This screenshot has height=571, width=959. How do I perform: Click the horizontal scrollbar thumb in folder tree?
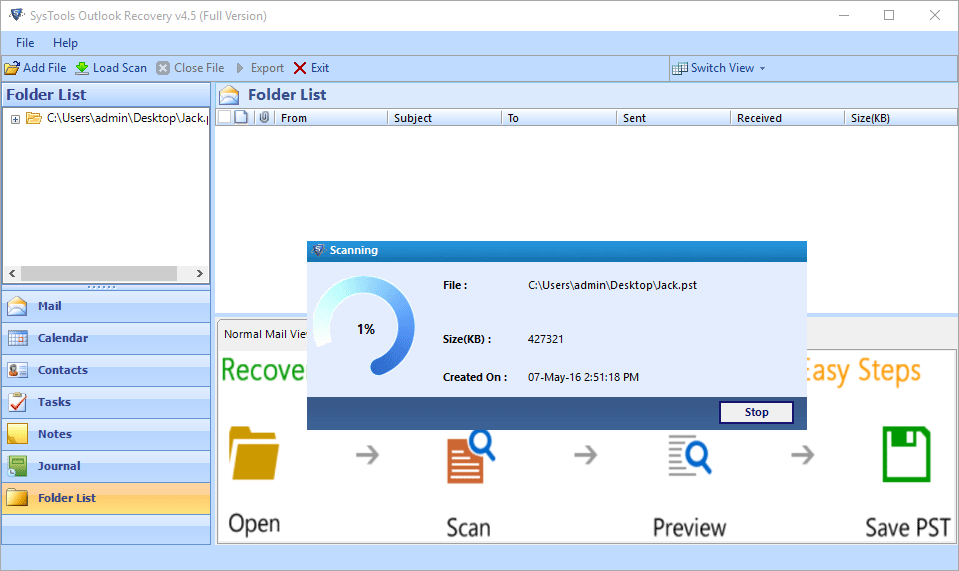point(99,273)
